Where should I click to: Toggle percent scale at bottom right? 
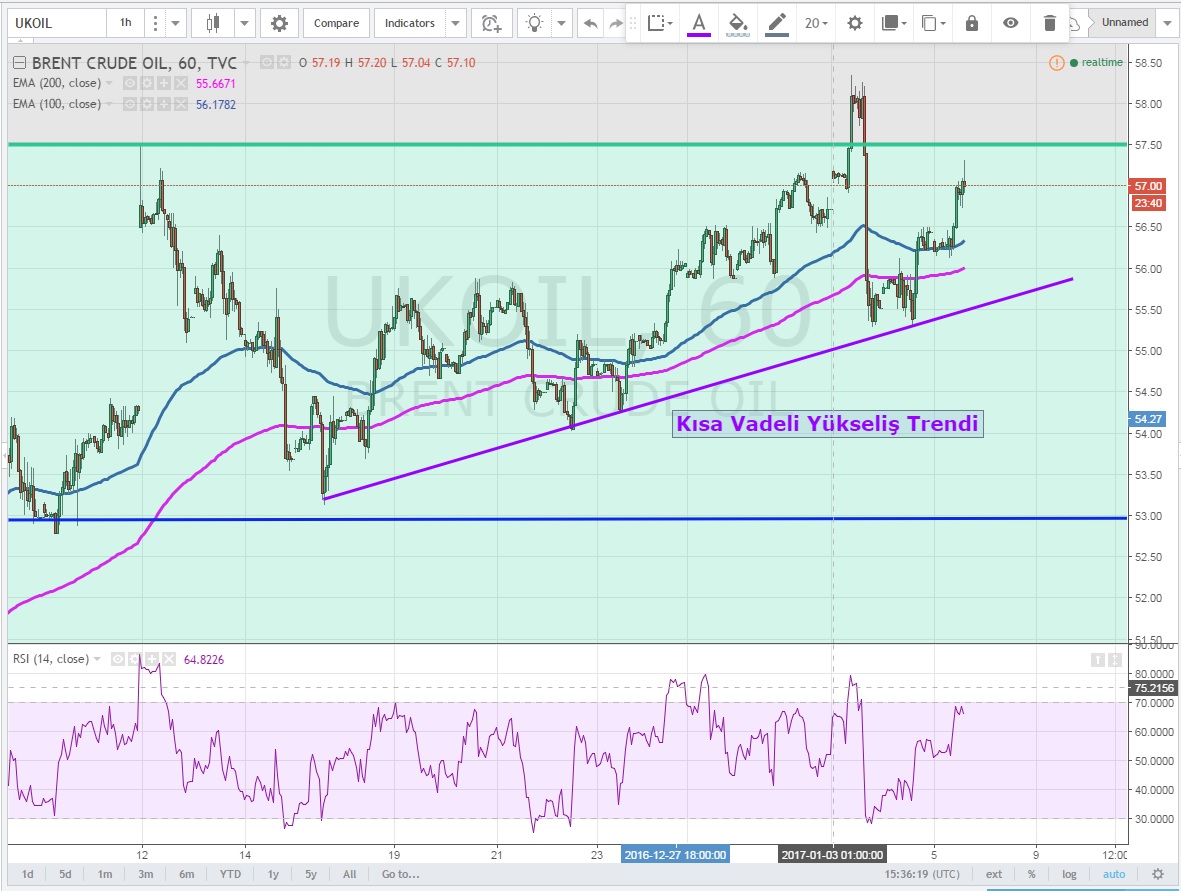(x=1031, y=874)
